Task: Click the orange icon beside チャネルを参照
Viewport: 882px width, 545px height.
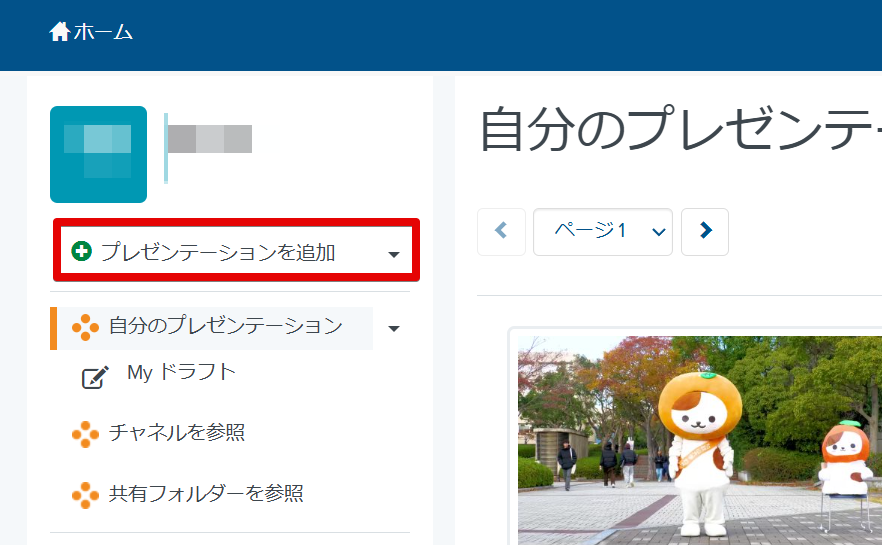Action: click(85, 434)
